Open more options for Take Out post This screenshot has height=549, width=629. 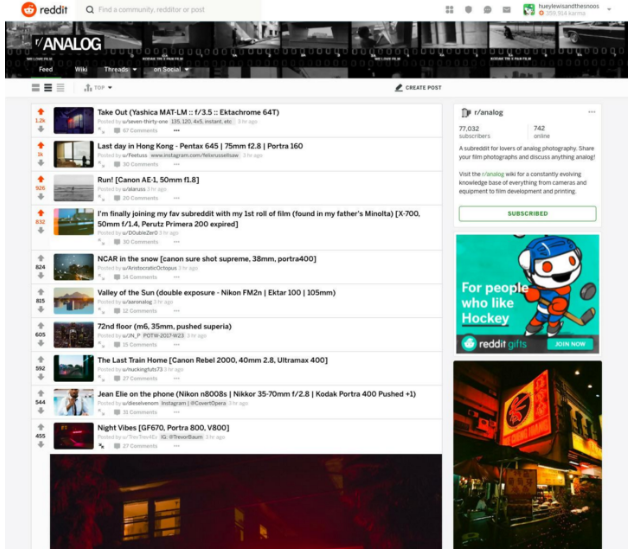coord(177,130)
